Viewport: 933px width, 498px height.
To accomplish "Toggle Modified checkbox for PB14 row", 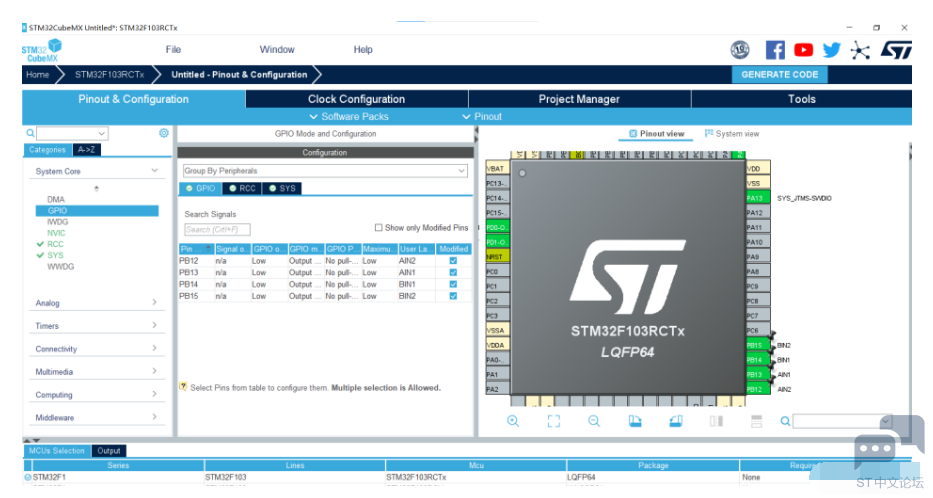I will 453,284.
